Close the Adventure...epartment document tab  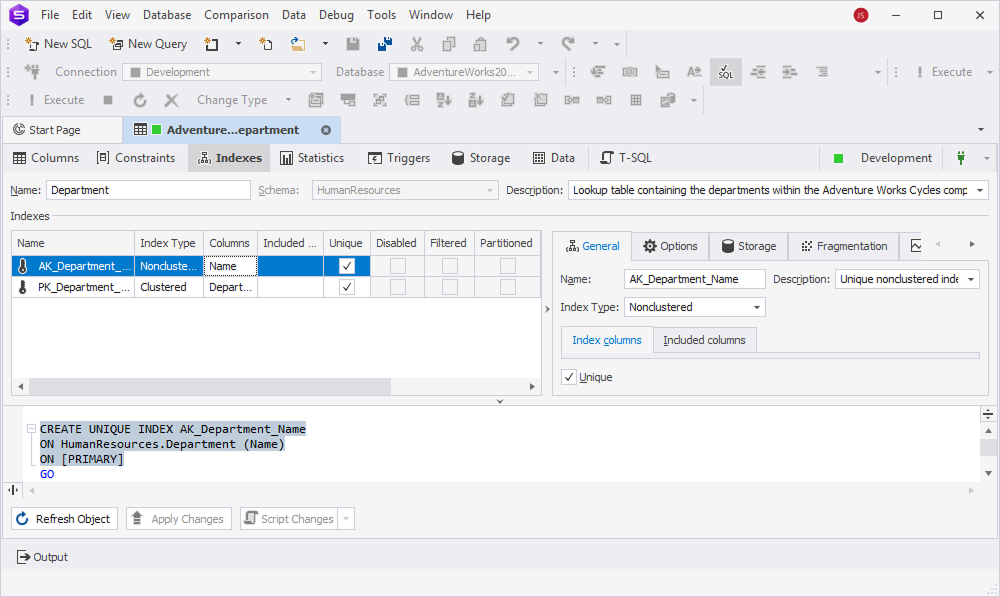pyautogui.click(x=326, y=130)
